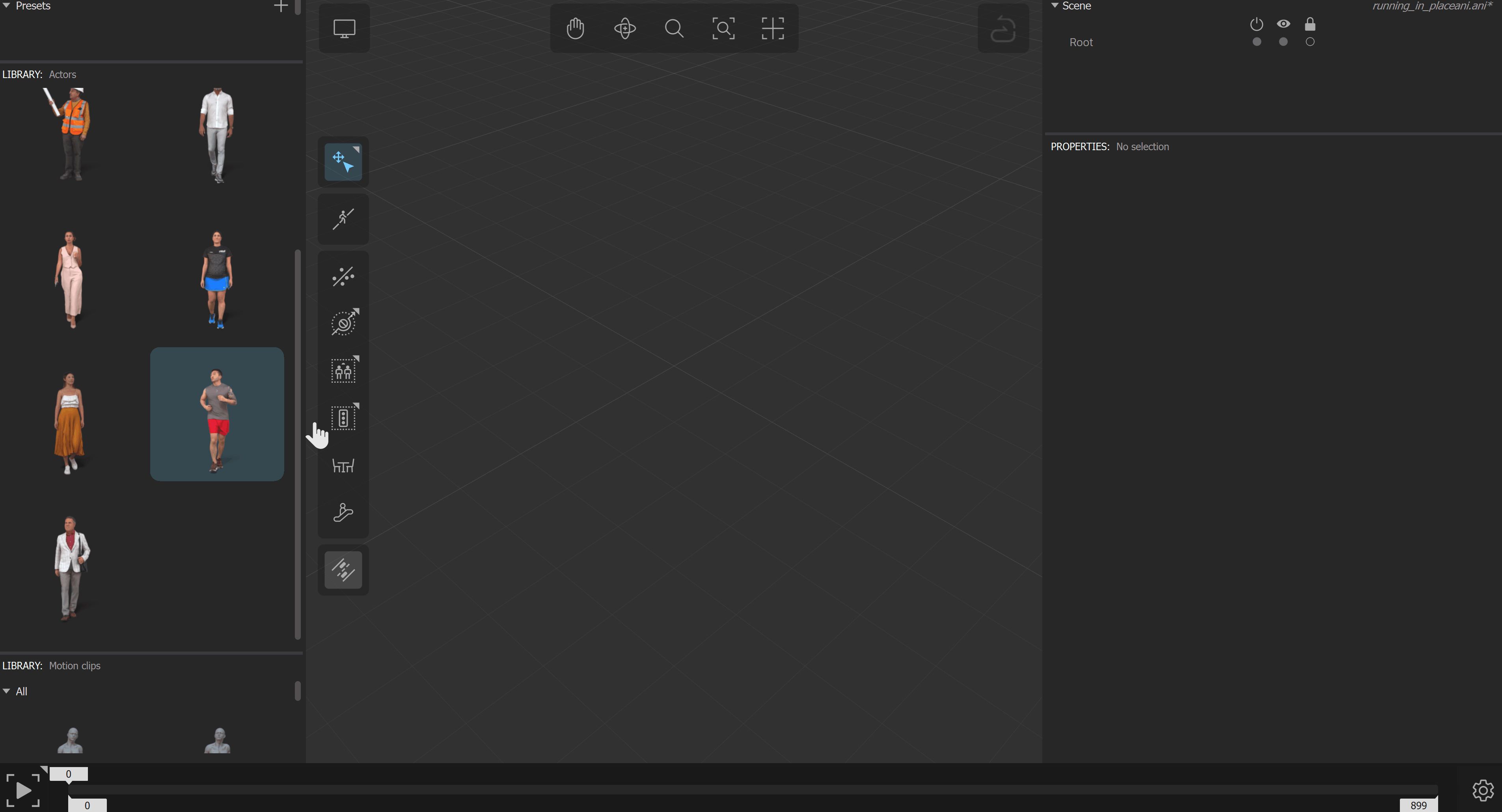Activate the orbit camera tool

[x=624, y=28]
